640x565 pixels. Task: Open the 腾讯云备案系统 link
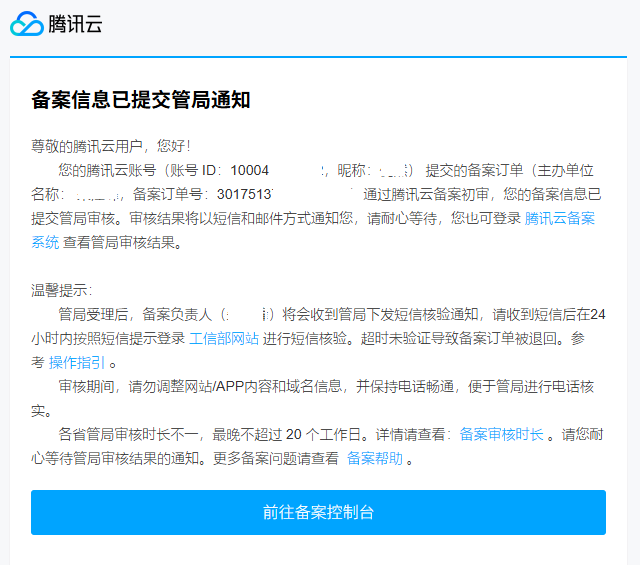click(560, 218)
